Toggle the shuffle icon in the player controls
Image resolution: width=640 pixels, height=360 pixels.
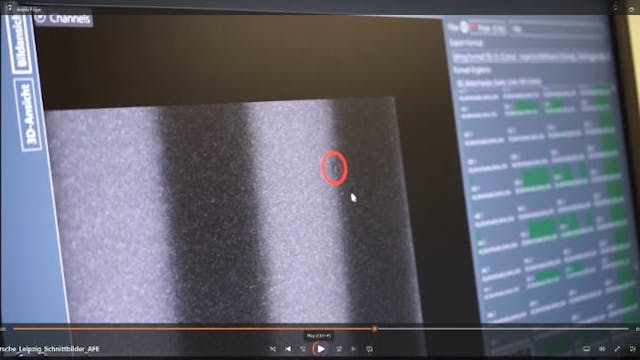click(273, 349)
